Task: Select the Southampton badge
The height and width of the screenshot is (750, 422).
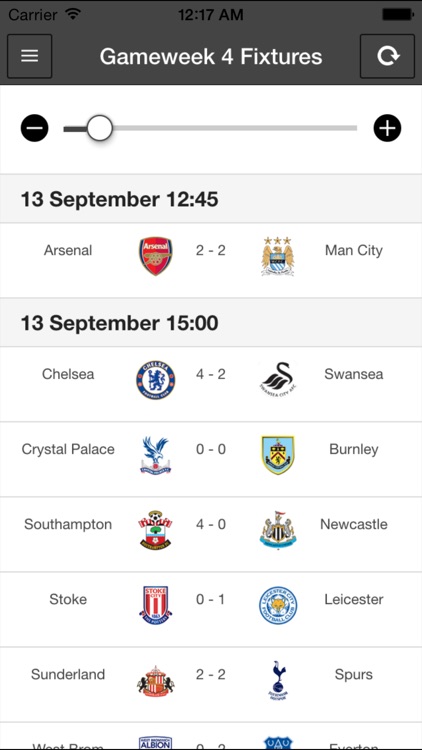Action: click(155, 530)
